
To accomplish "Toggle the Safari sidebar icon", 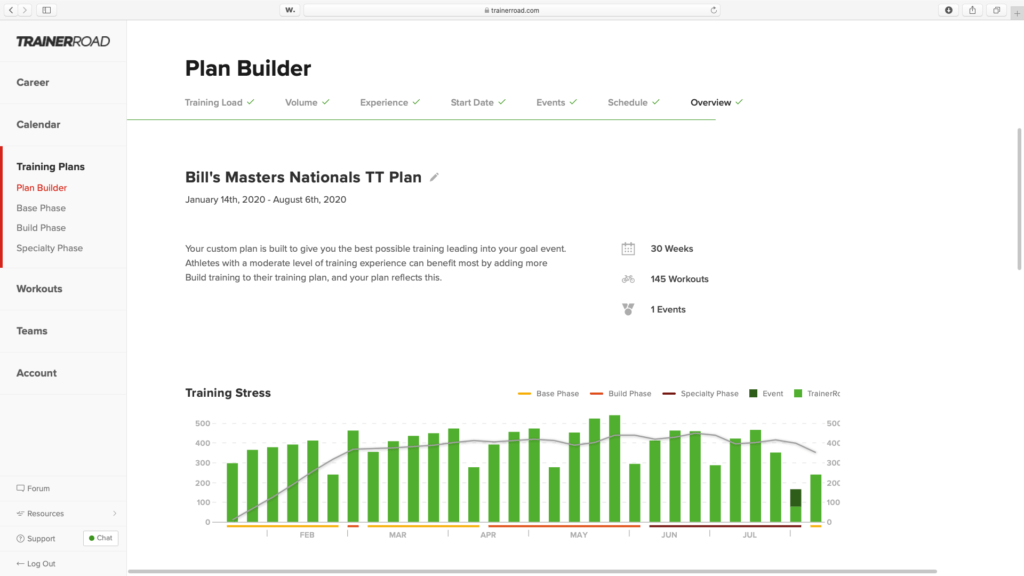I will [x=46, y=10].
